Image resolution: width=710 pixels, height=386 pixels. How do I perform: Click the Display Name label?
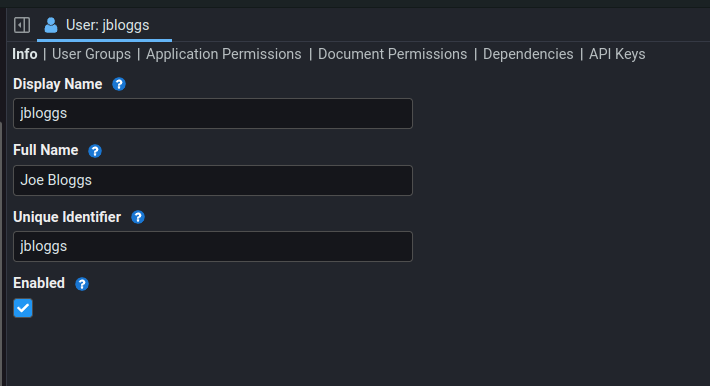(58, 84)
